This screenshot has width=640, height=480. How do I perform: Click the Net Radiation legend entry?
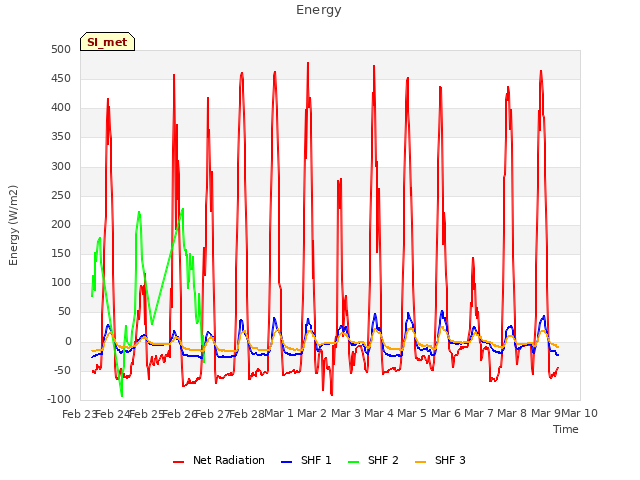tap(219, 460)
